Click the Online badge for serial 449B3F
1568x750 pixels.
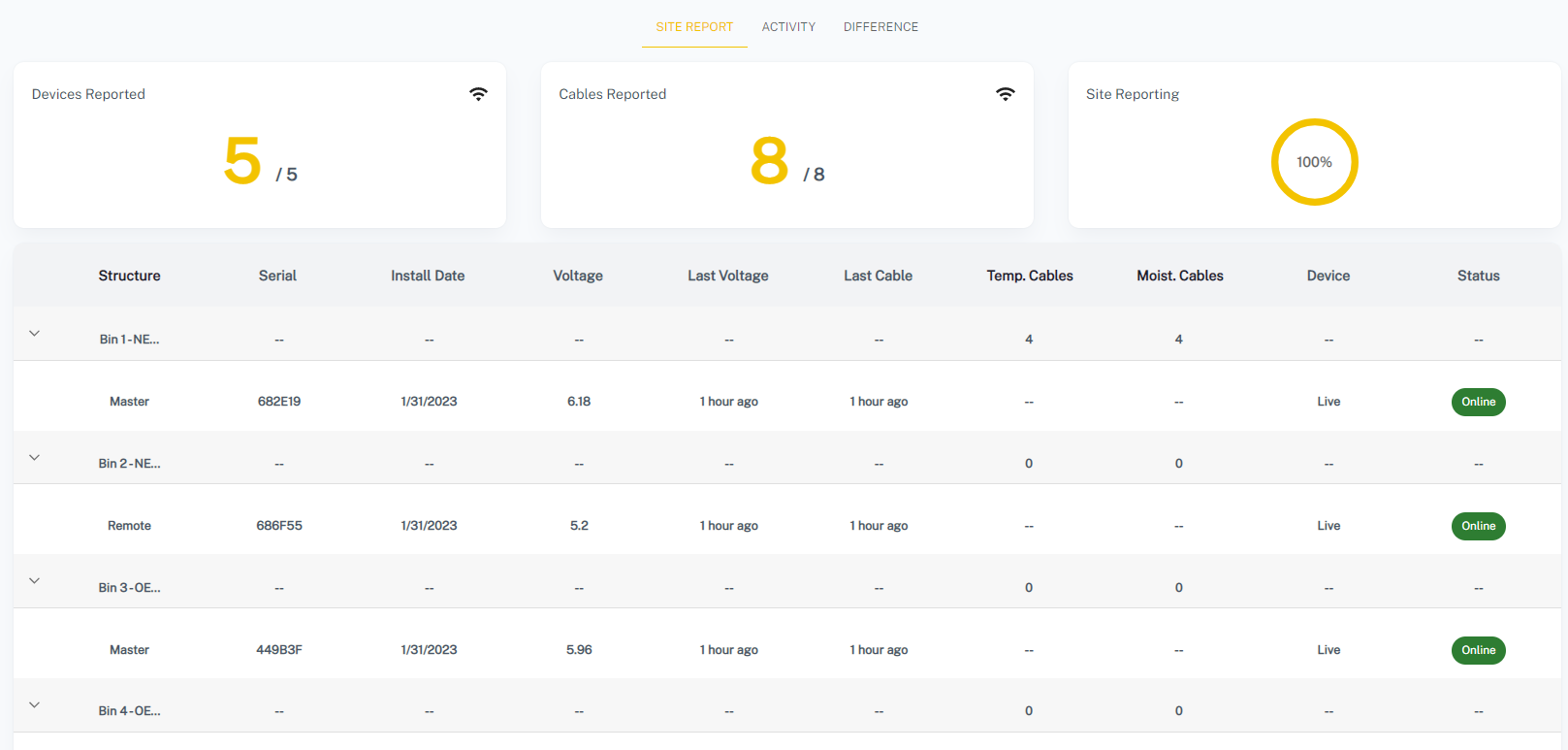[x=1477, y=650]
